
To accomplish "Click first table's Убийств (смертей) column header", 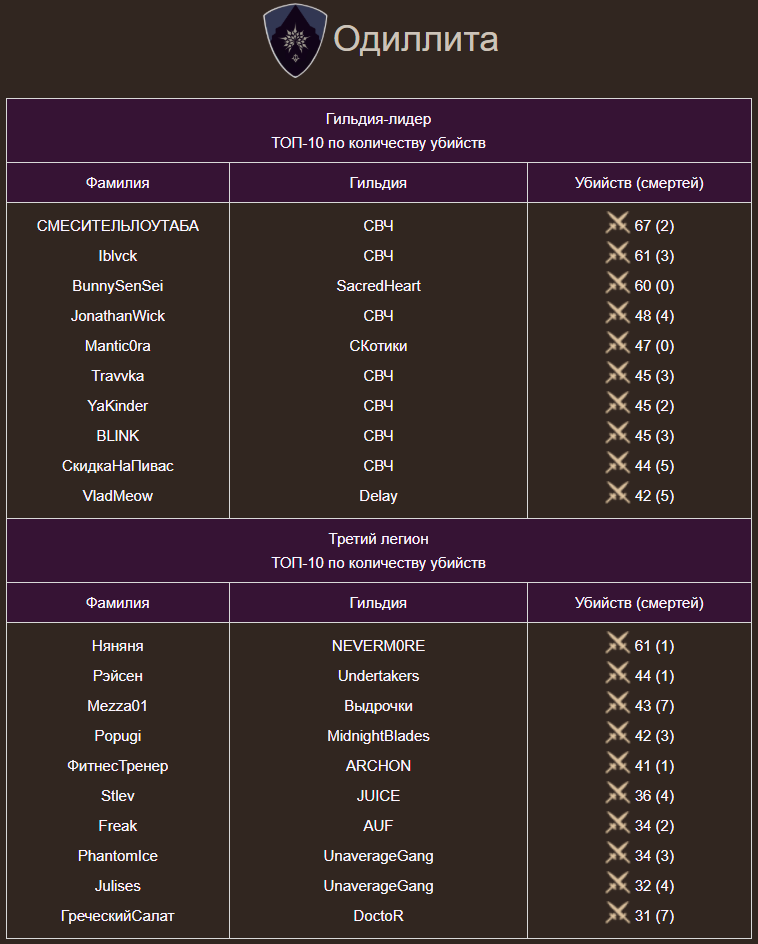I will 639,183.
